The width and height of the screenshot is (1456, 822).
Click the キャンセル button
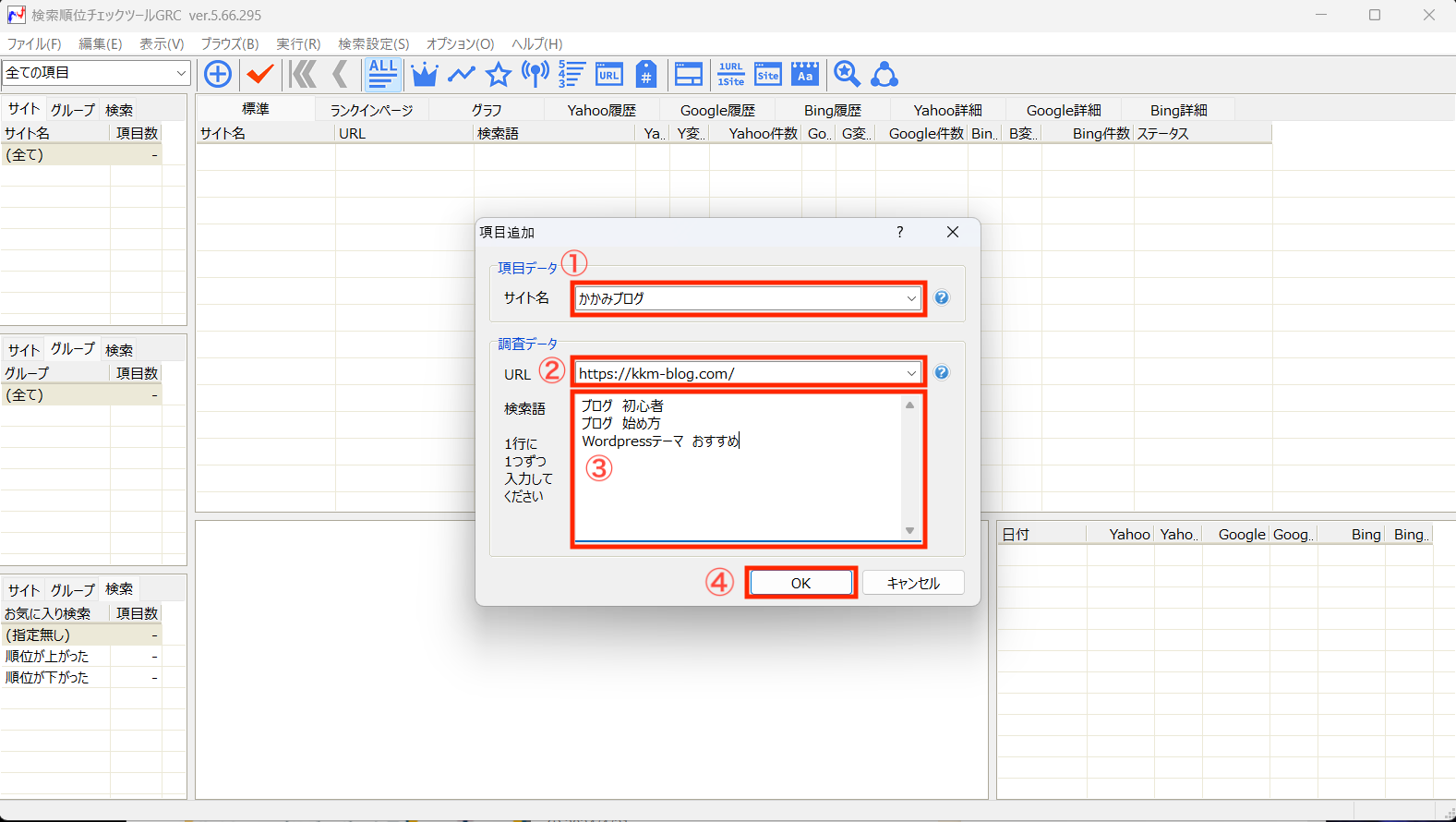[913, 583]
